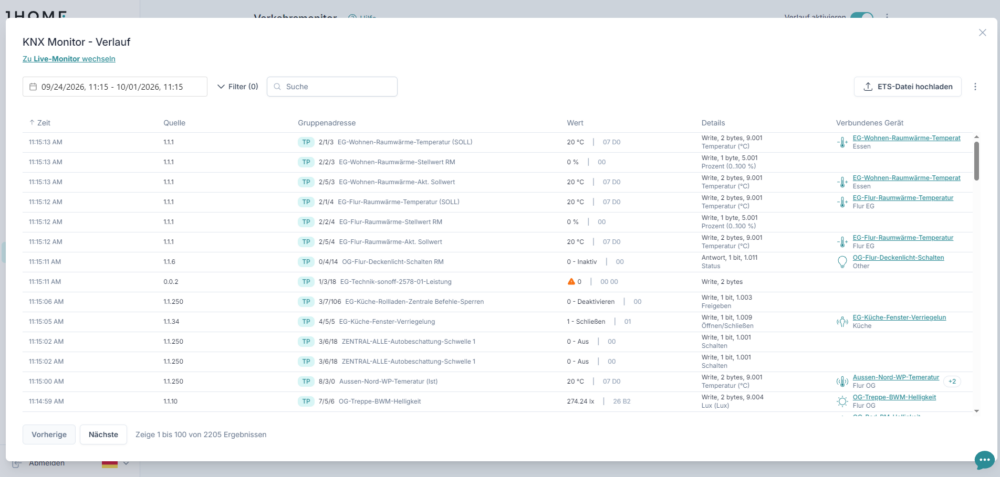The width and height of the screenshot is (1000, 477).
Task: Open the EG-Küche-Fenster-Verriegelun device link
Action: 899,318
